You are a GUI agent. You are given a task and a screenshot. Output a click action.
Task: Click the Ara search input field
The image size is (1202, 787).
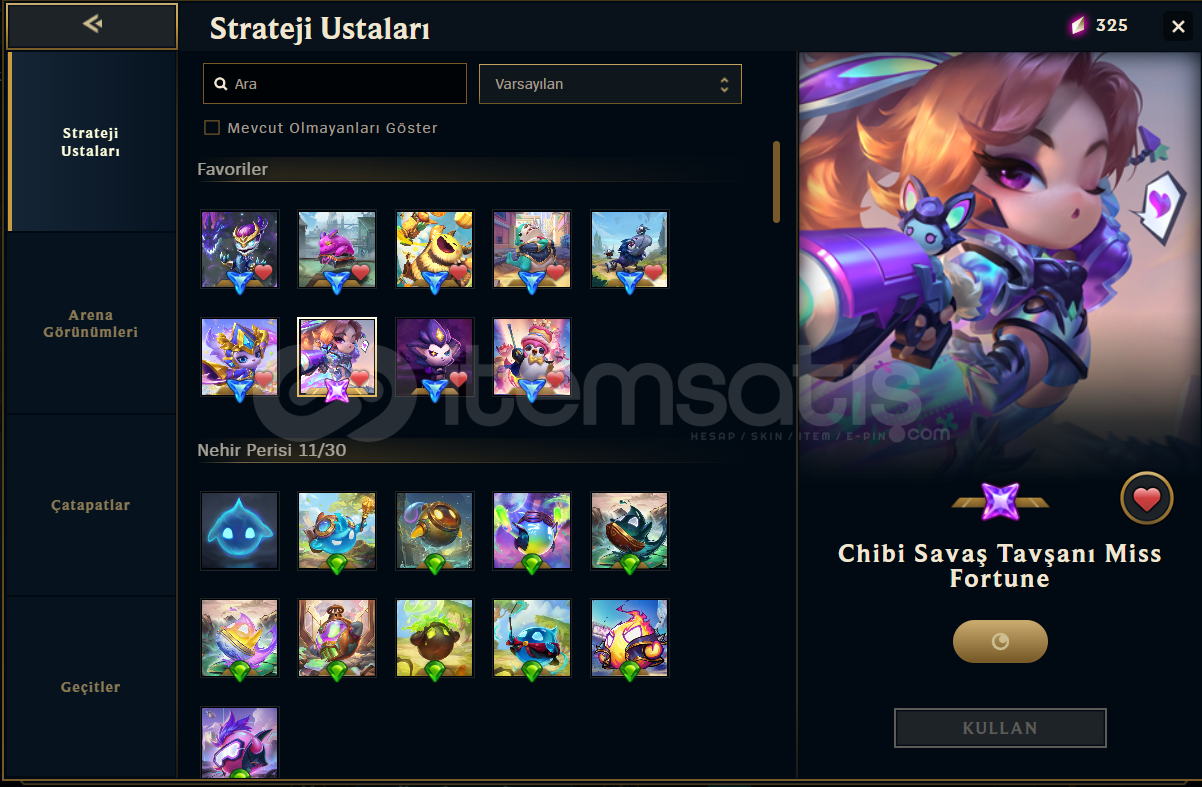[x=335, y=84]
